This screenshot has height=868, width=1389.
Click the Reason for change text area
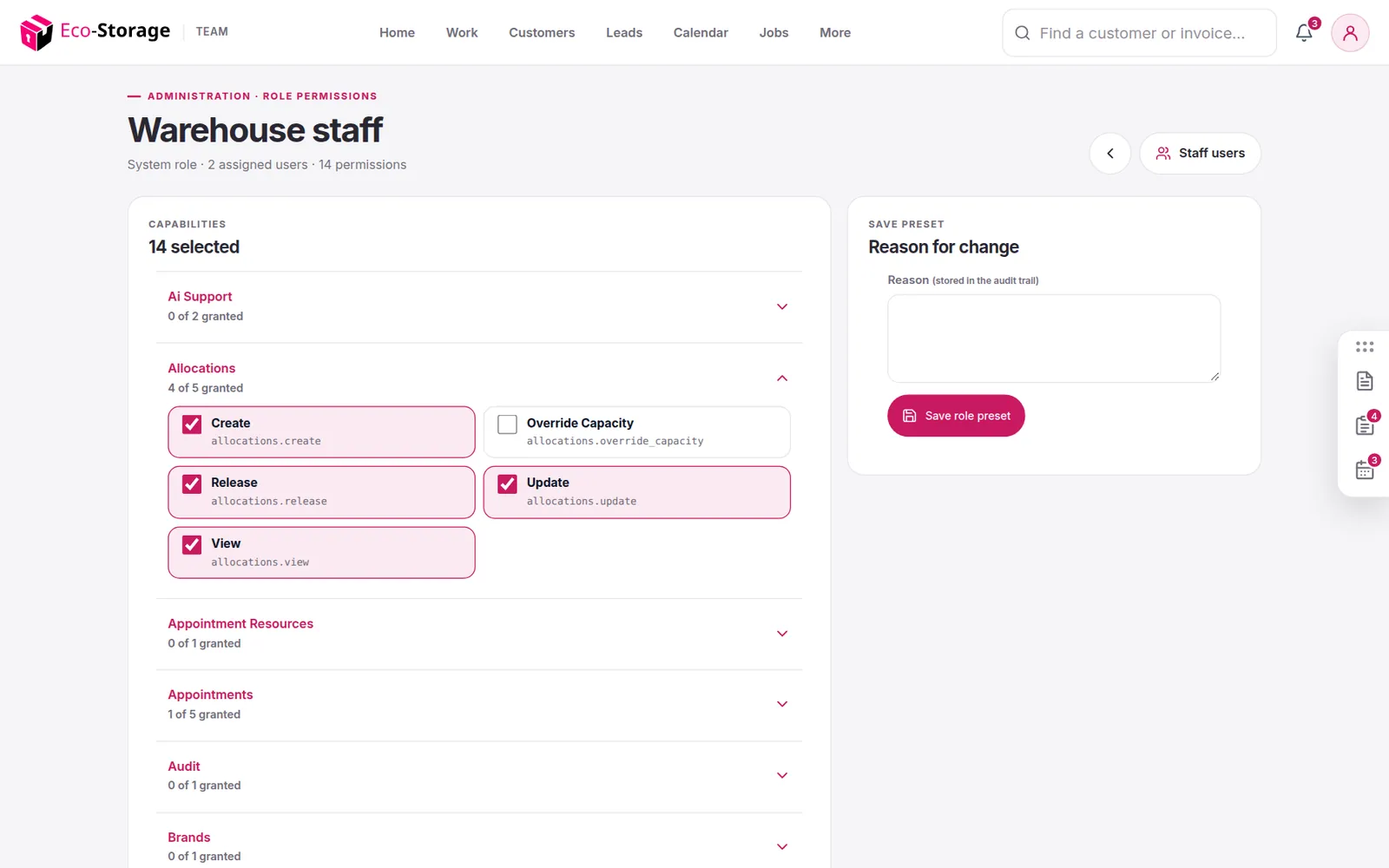pos(1054,339)
